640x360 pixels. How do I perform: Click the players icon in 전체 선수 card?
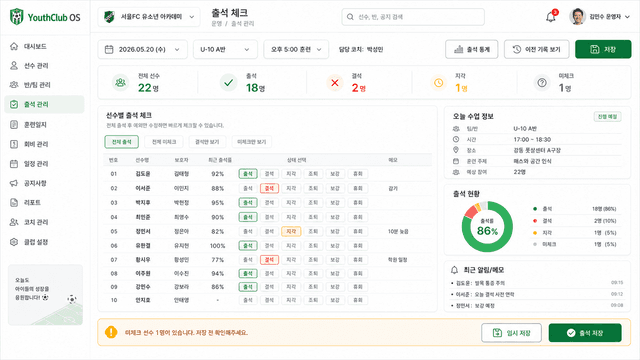[120, 83]
